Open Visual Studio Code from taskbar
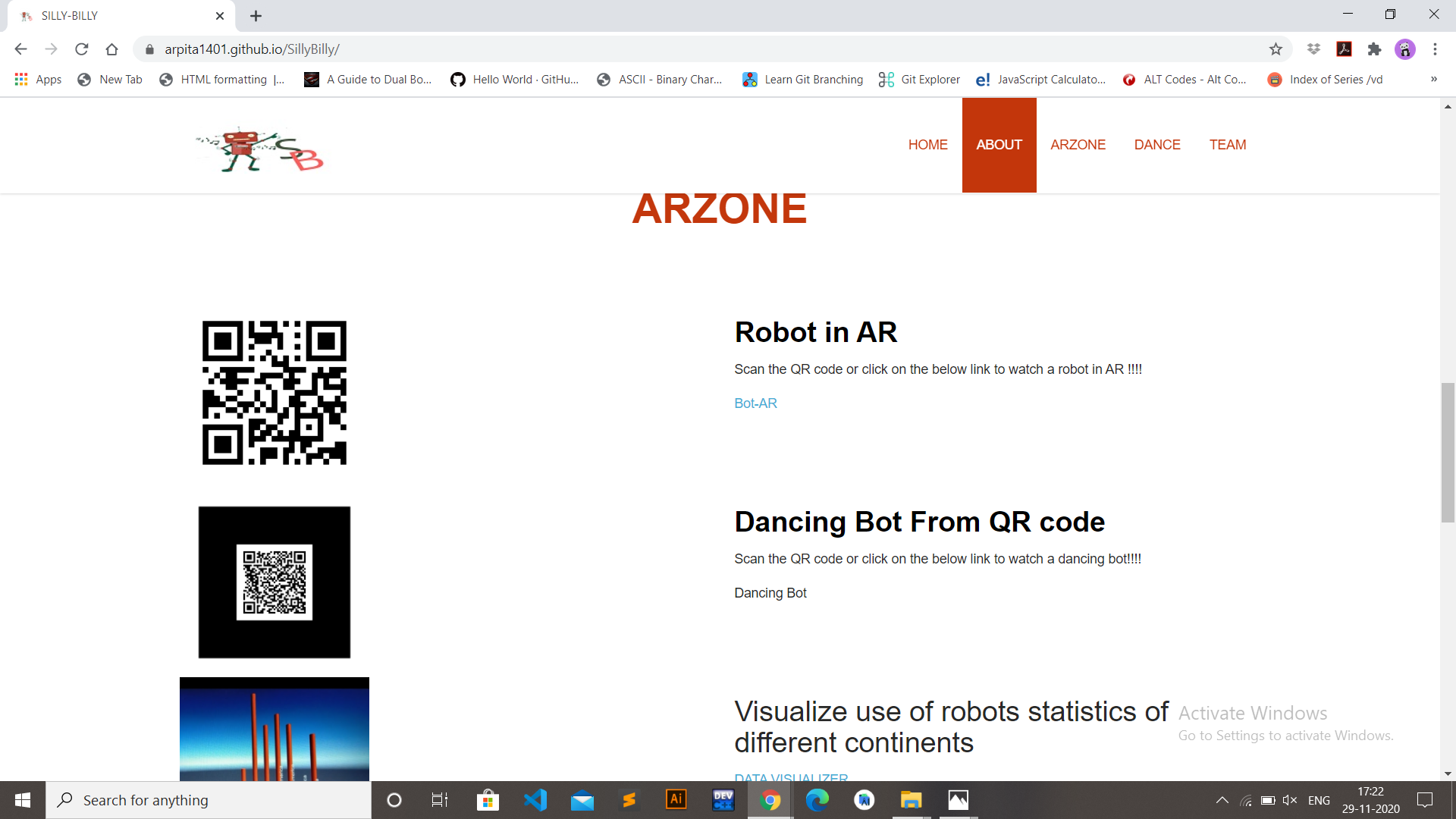The width and height of the screenshot is (1456, 819). click(535, 800)
